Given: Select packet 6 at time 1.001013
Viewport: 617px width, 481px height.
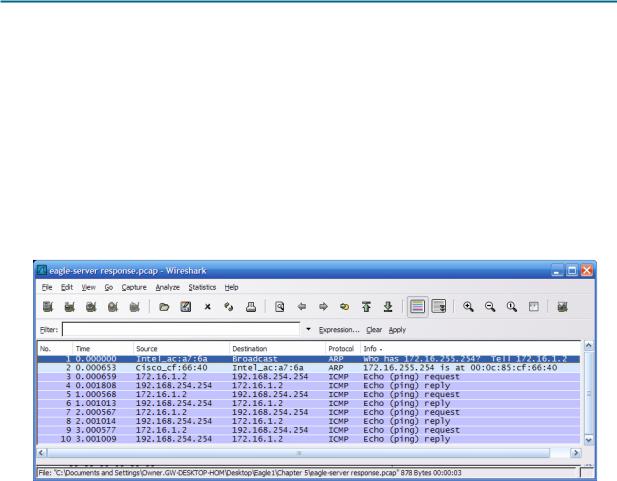Looking at the screenshot, I should [309, 403].
